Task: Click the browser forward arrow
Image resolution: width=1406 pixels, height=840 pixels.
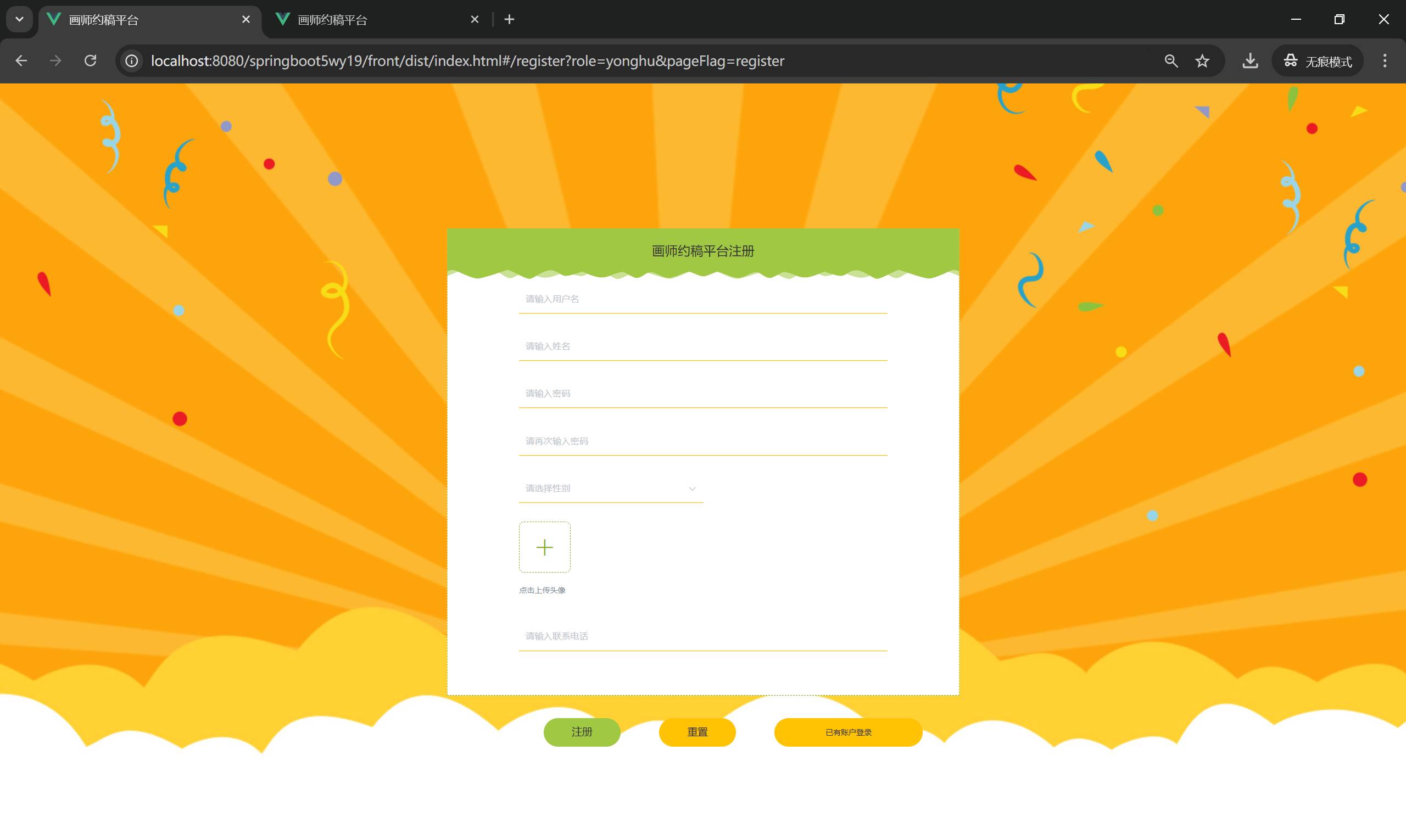Action: pos(55,60)
